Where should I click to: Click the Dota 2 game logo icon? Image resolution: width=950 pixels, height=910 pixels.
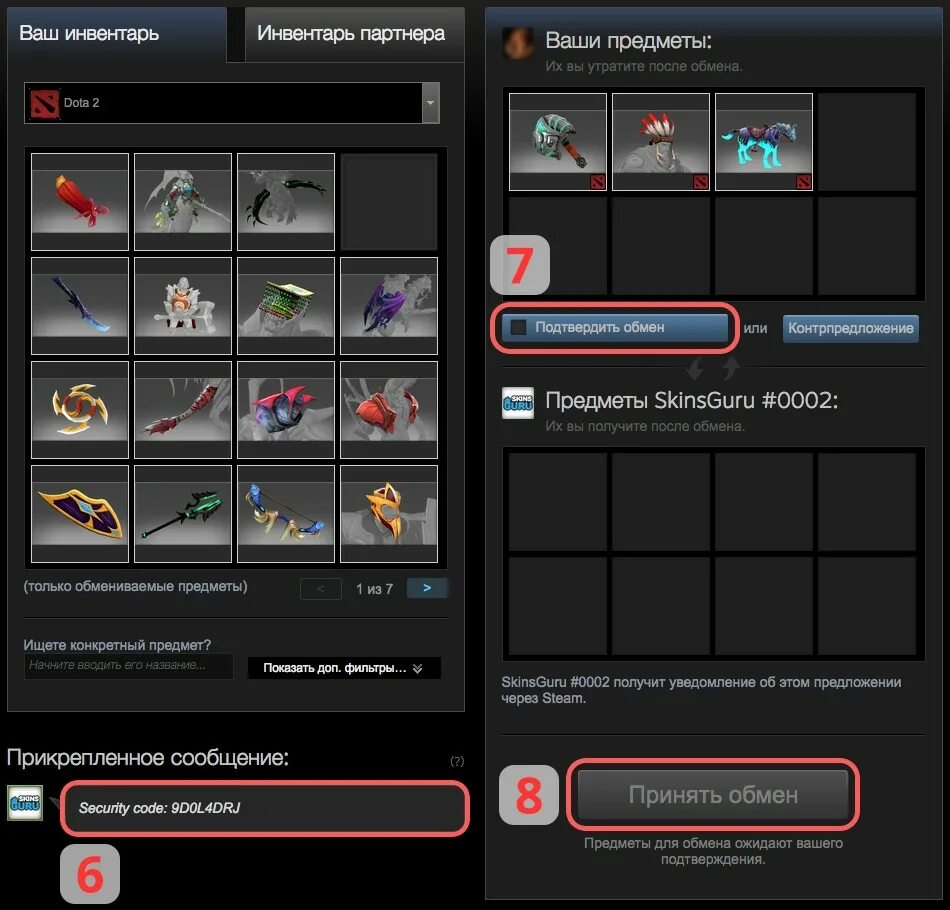45,104
